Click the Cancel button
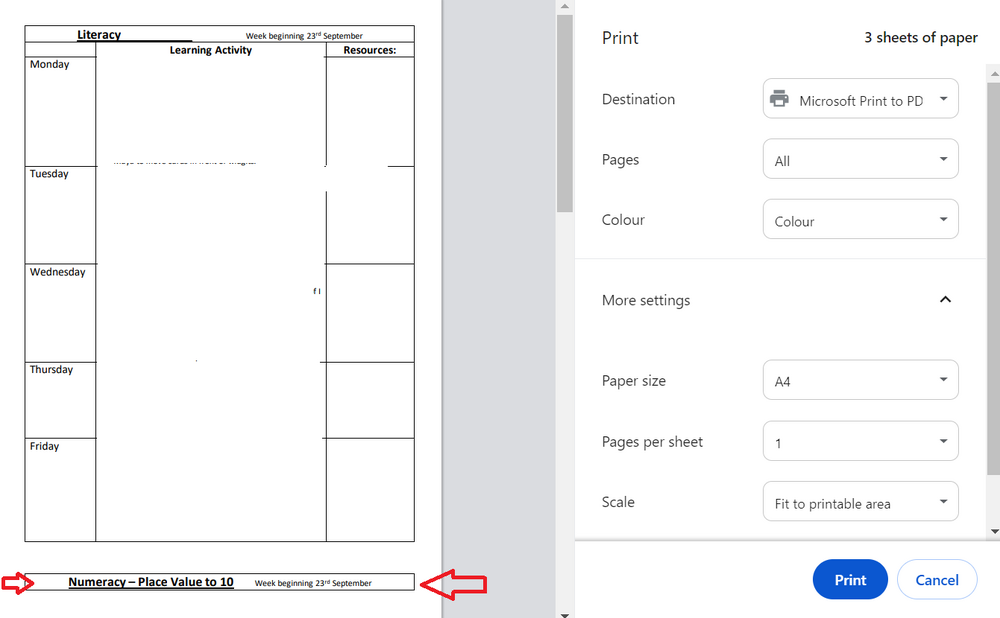This screenshot has width=1000, height=618. point(937,580)
